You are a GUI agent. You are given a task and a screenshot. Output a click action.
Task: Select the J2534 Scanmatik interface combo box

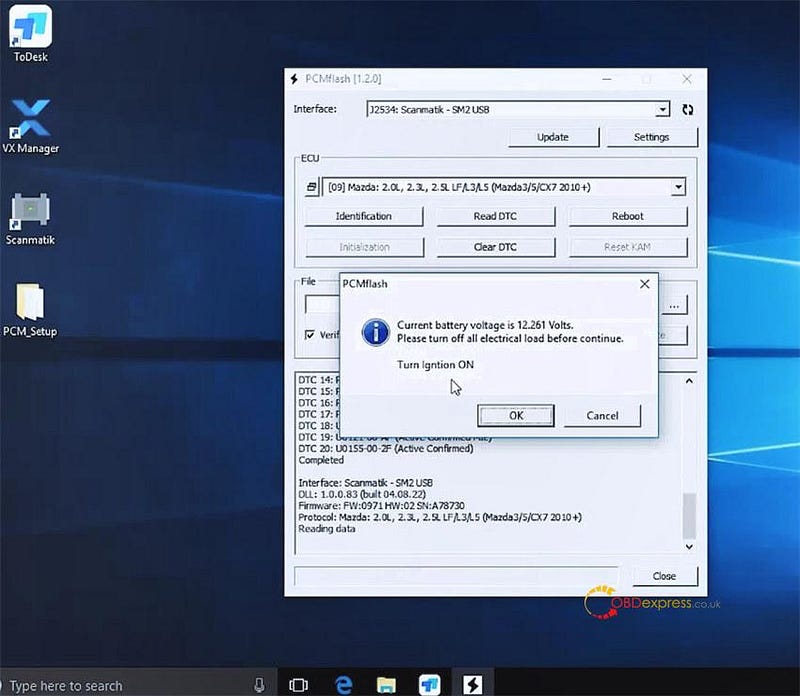tap(518, 109)
